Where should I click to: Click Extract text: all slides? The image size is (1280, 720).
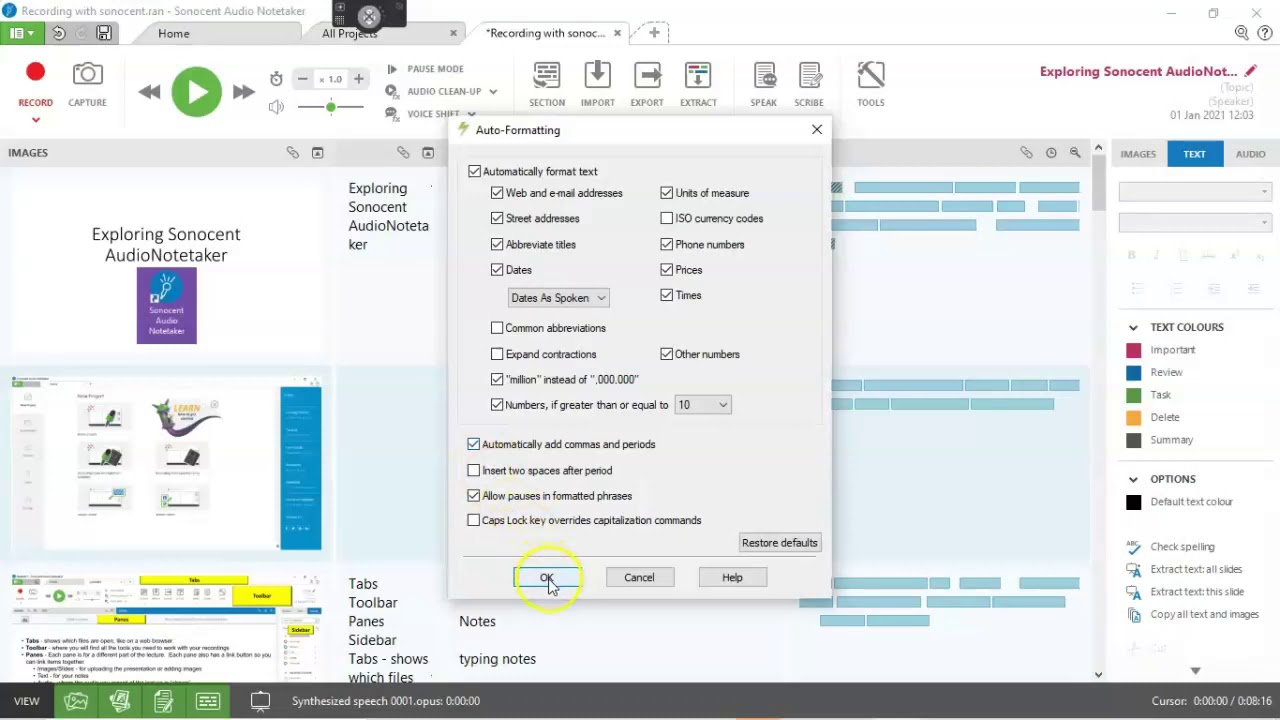tap(1196, 569)
